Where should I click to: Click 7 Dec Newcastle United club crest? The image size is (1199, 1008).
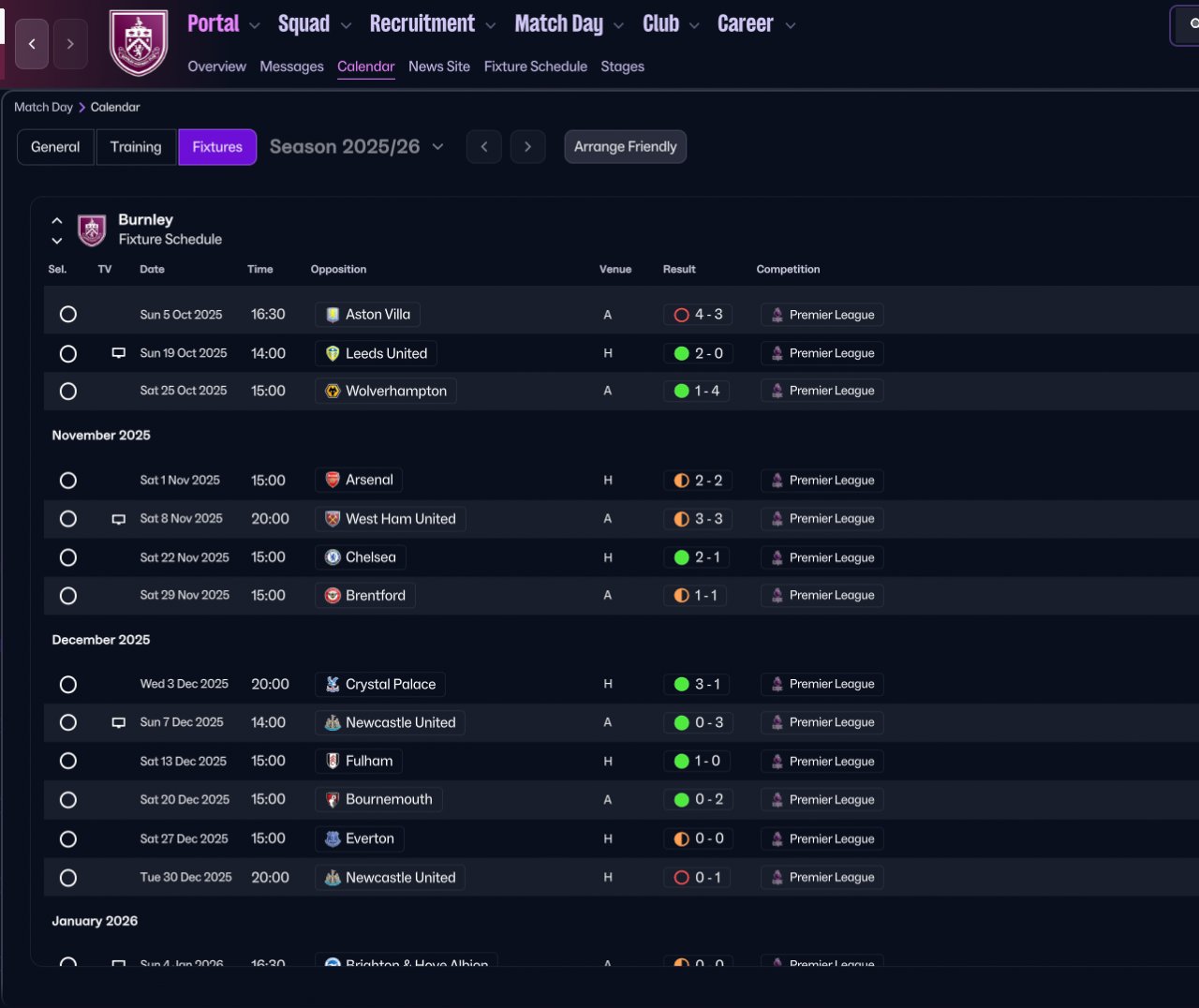333,723
